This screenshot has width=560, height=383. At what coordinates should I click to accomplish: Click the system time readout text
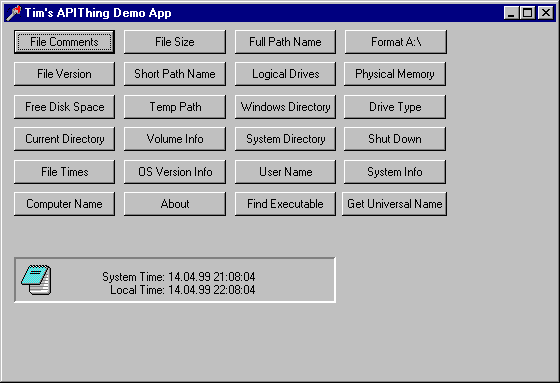coord(179,277)
